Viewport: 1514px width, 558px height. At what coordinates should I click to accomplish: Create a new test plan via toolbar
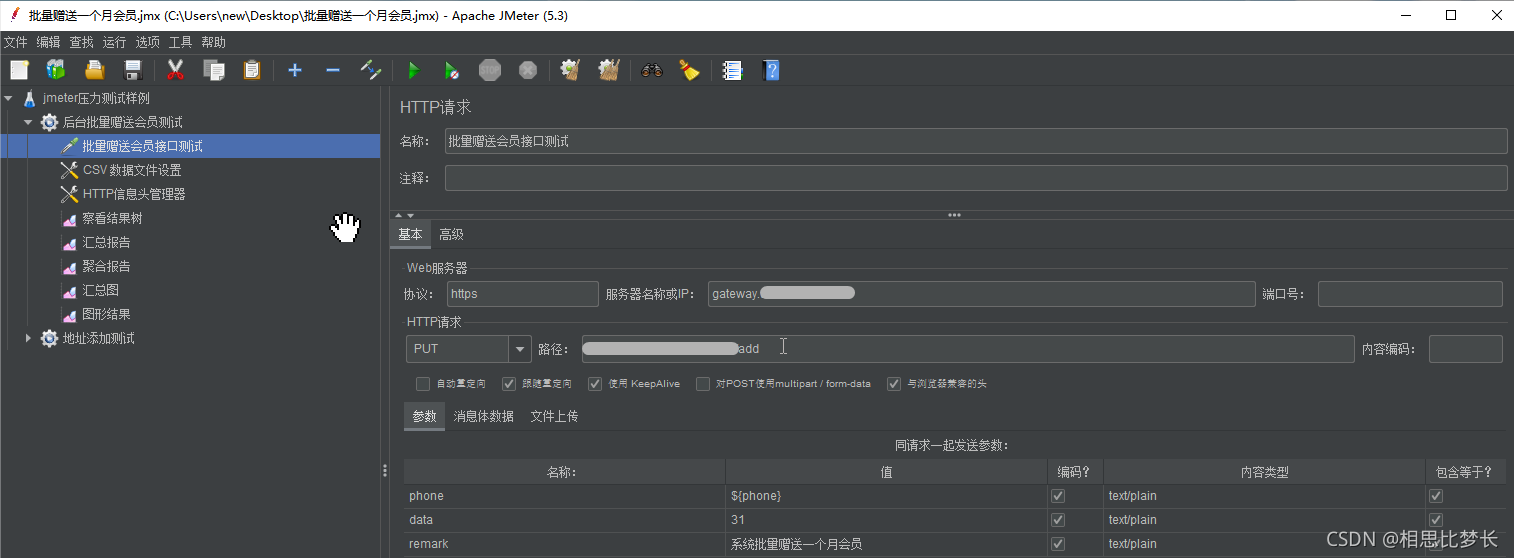click(19, 70)
